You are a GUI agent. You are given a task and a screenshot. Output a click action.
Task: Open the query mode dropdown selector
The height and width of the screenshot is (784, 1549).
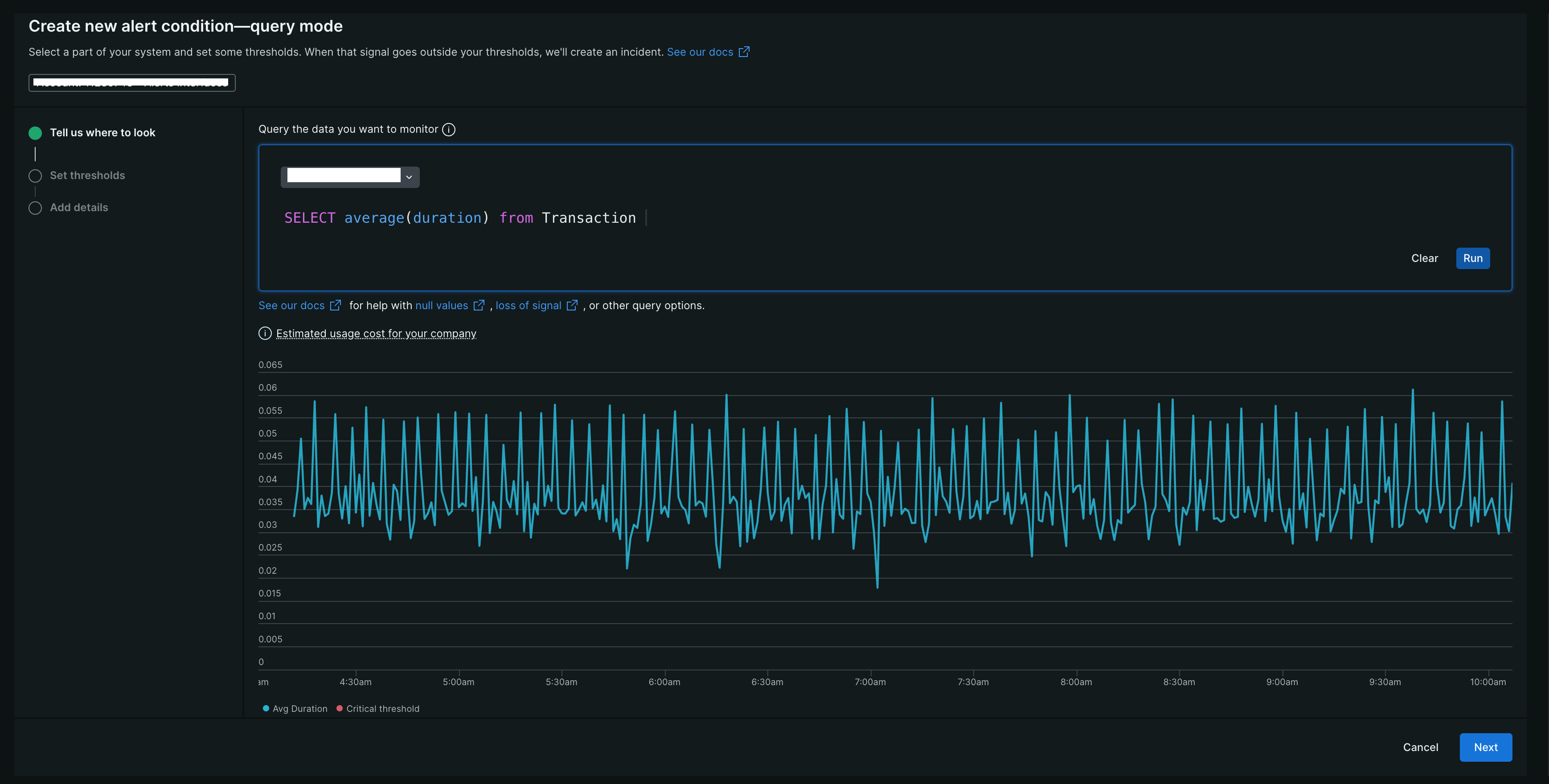[349, 176]
